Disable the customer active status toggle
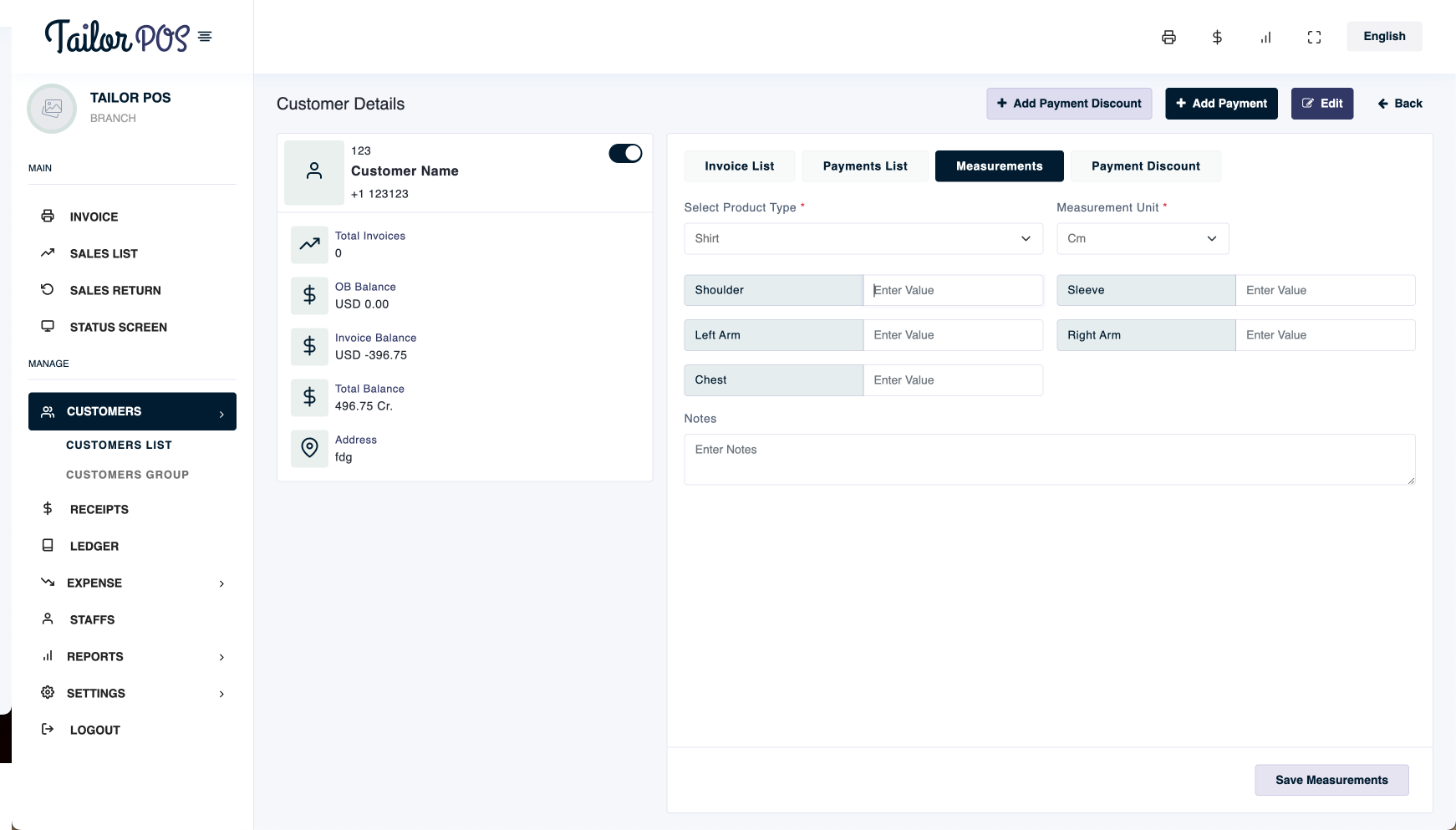The image size is (1456, 830). point(625,153)
